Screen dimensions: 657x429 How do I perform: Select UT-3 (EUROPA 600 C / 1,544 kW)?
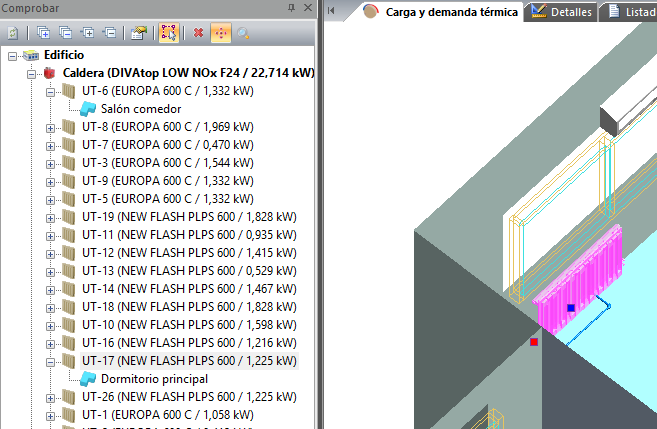click(x=168, y=163)
